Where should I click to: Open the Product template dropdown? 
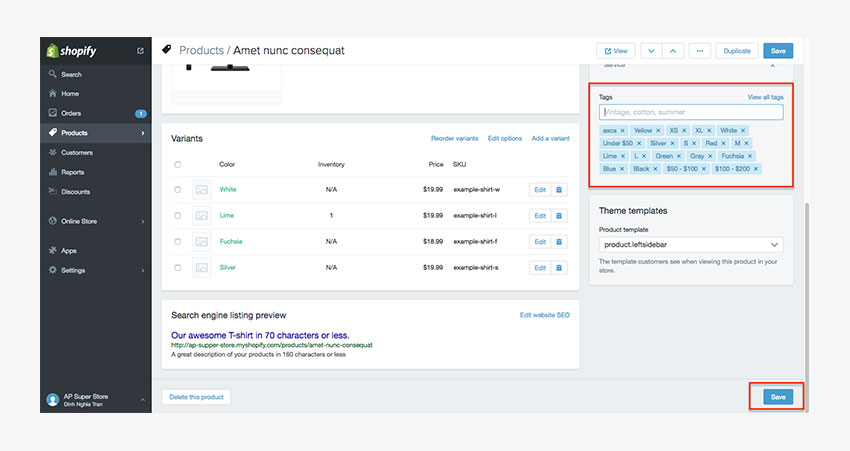pos(690,244)
